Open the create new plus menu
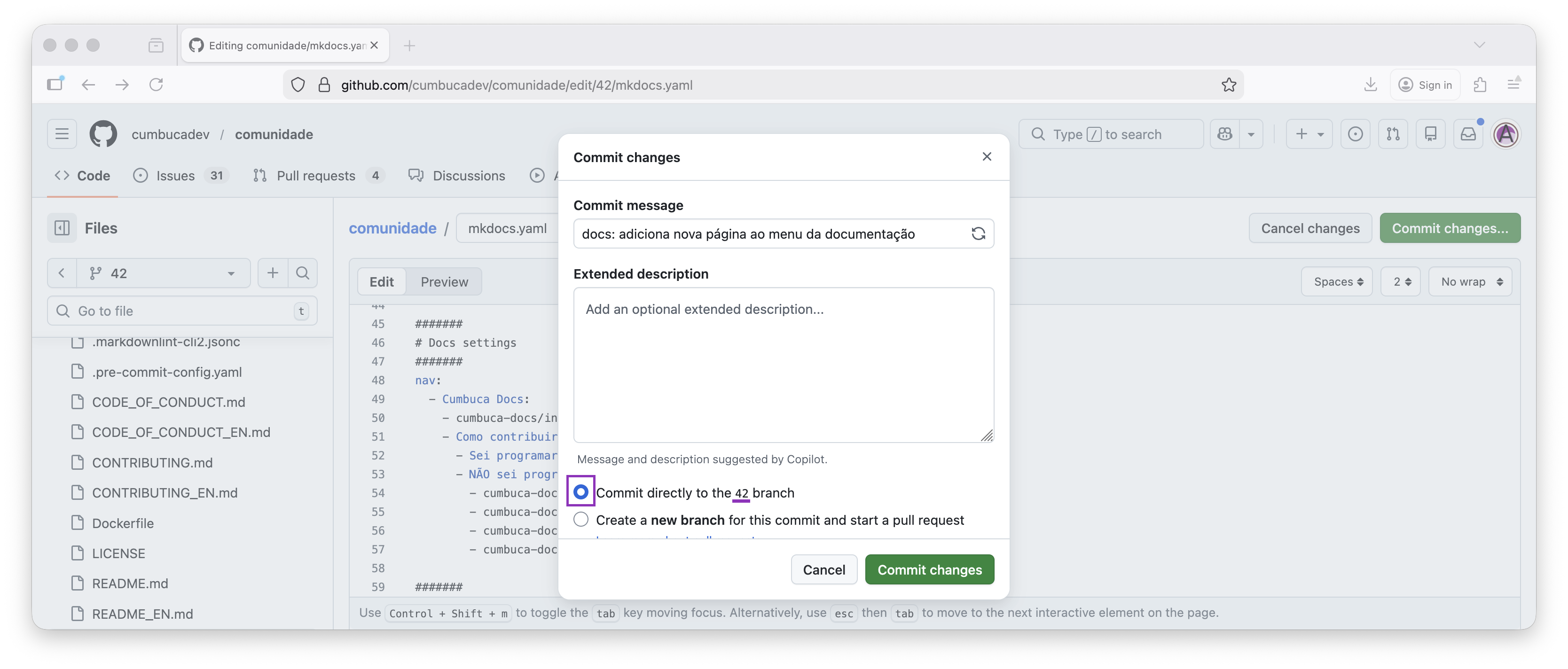This screenshot has width=1568, height=669. point(1309,134)
